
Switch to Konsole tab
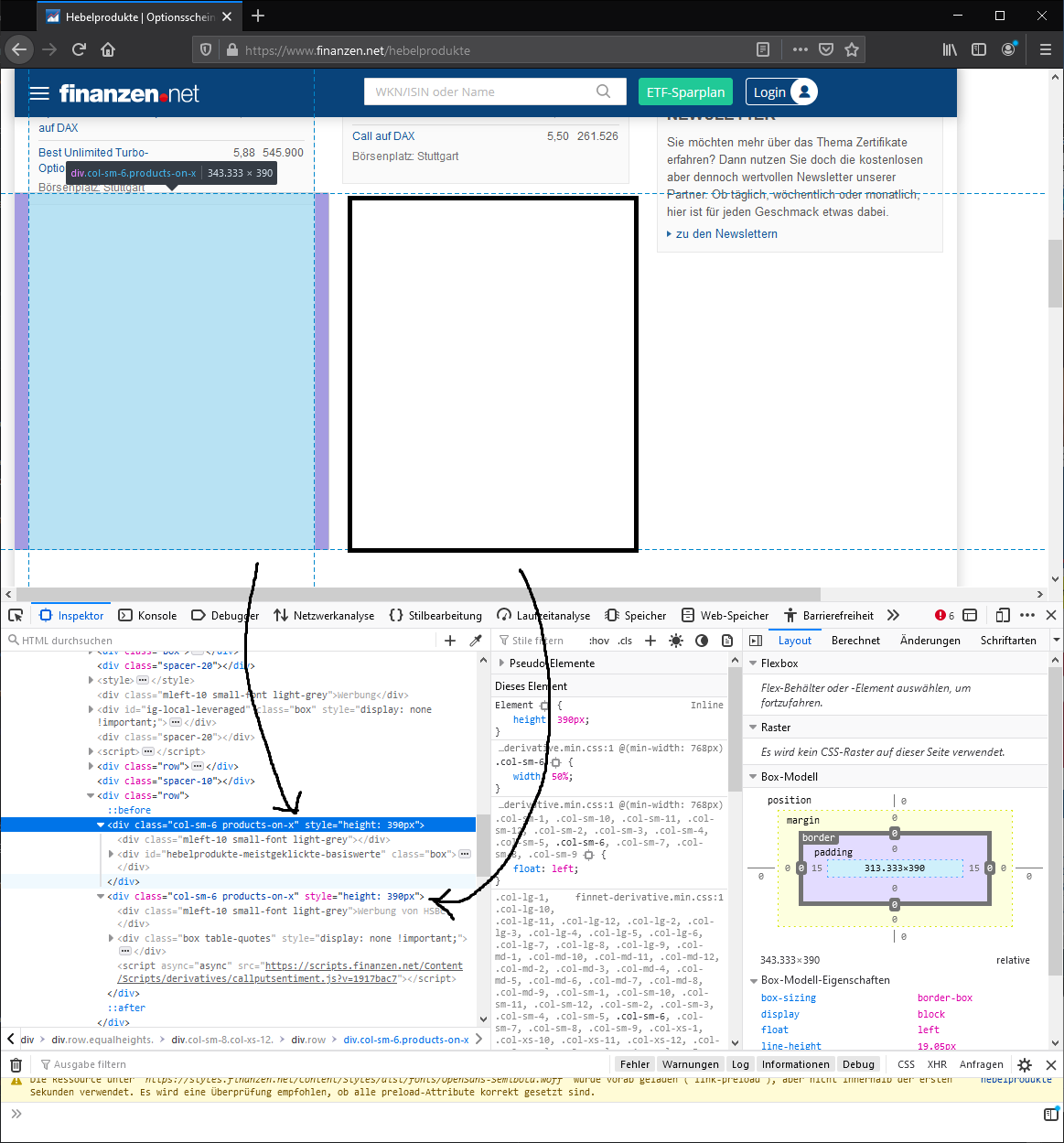(x=147, y=615)
